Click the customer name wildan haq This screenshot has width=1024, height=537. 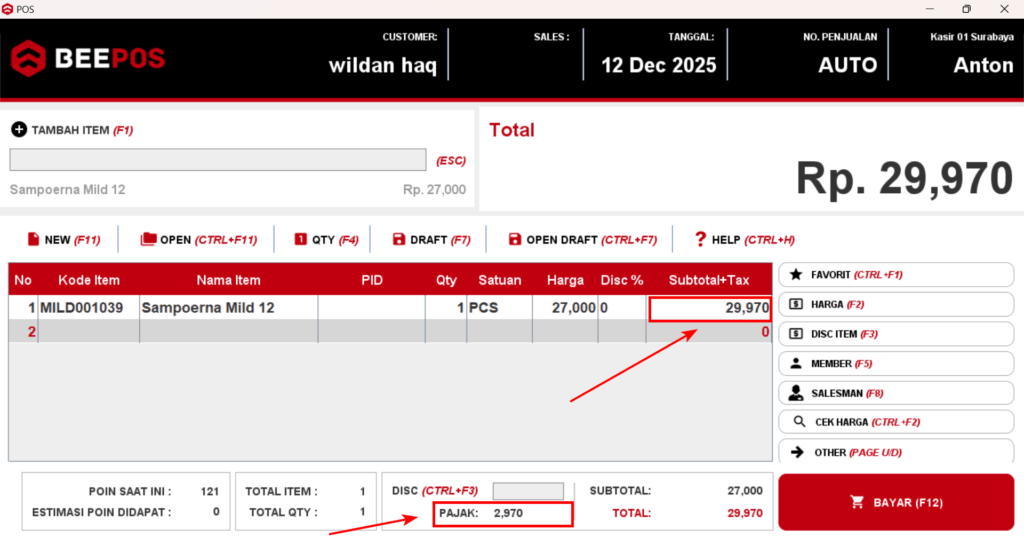[x=383, y=65]
